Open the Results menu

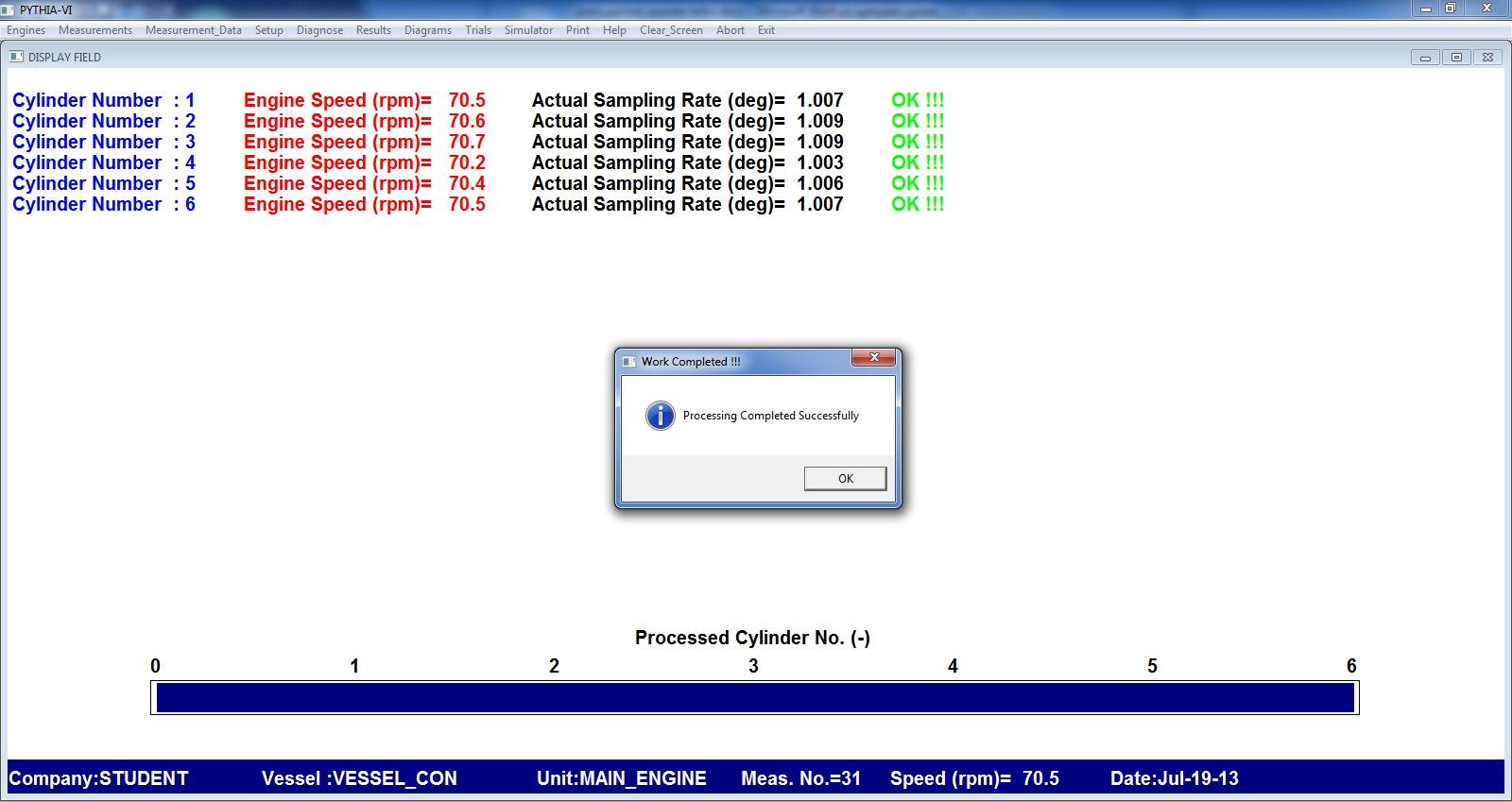click(x=373, y=30)
